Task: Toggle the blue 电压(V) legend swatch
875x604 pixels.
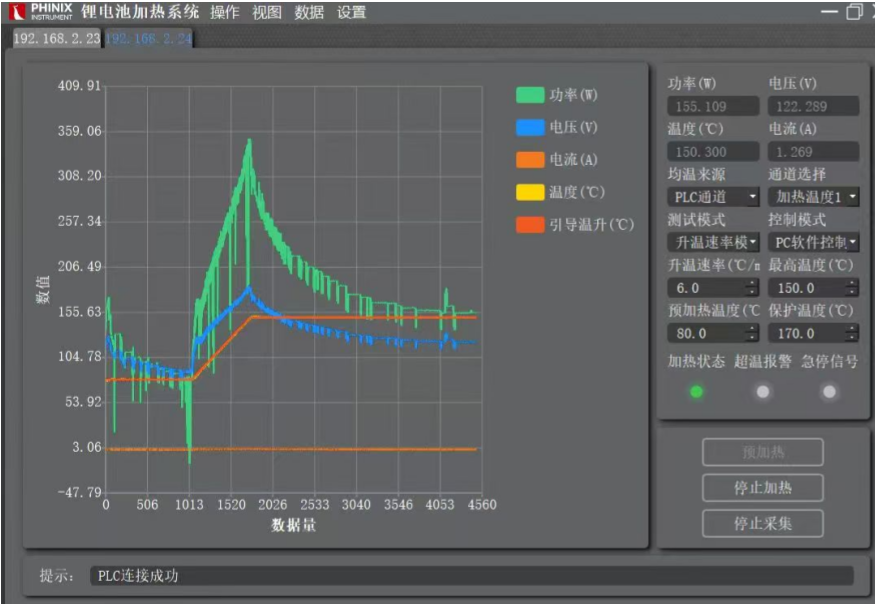Action: (x=529, y=128)
